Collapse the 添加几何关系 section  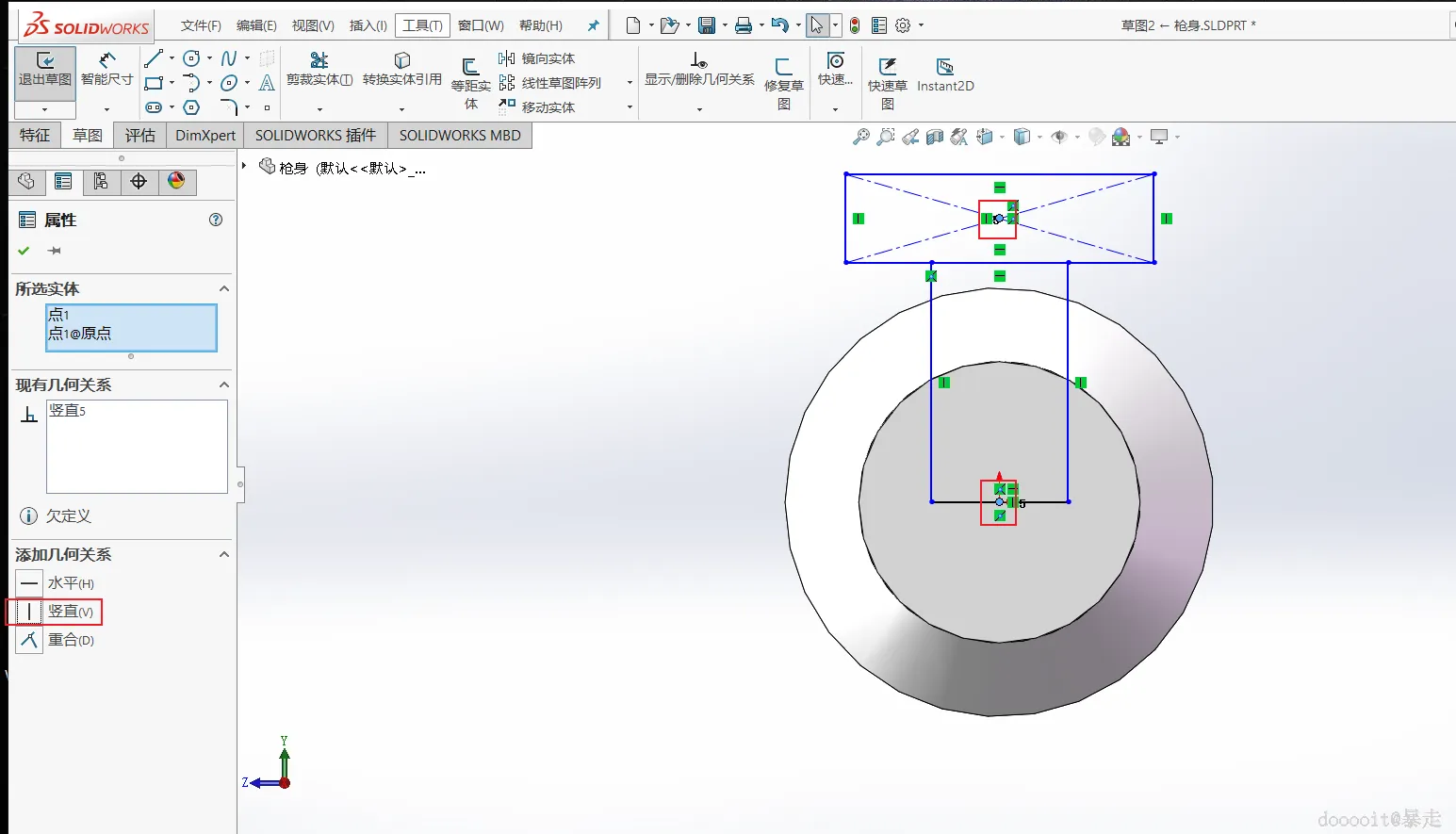224,555
